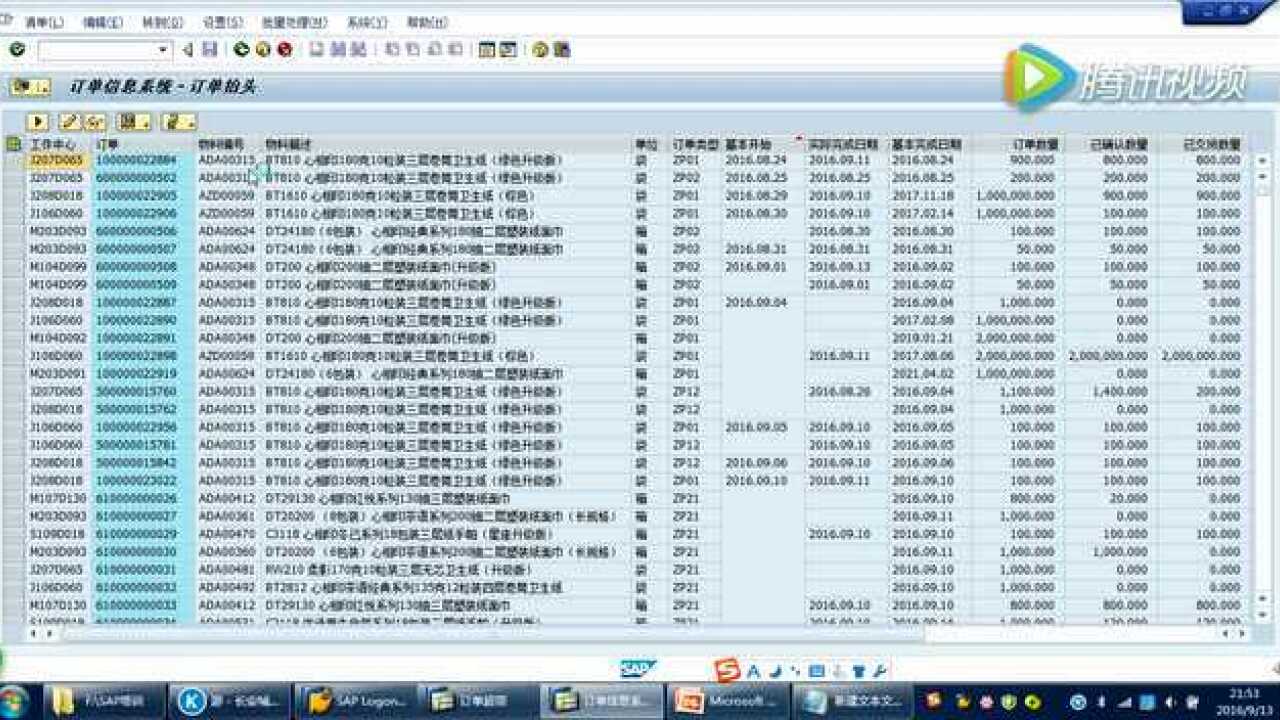Open last application toolbar dropdown button
Viewport: 1280px width, 720px height.
[x=178, y=122]
